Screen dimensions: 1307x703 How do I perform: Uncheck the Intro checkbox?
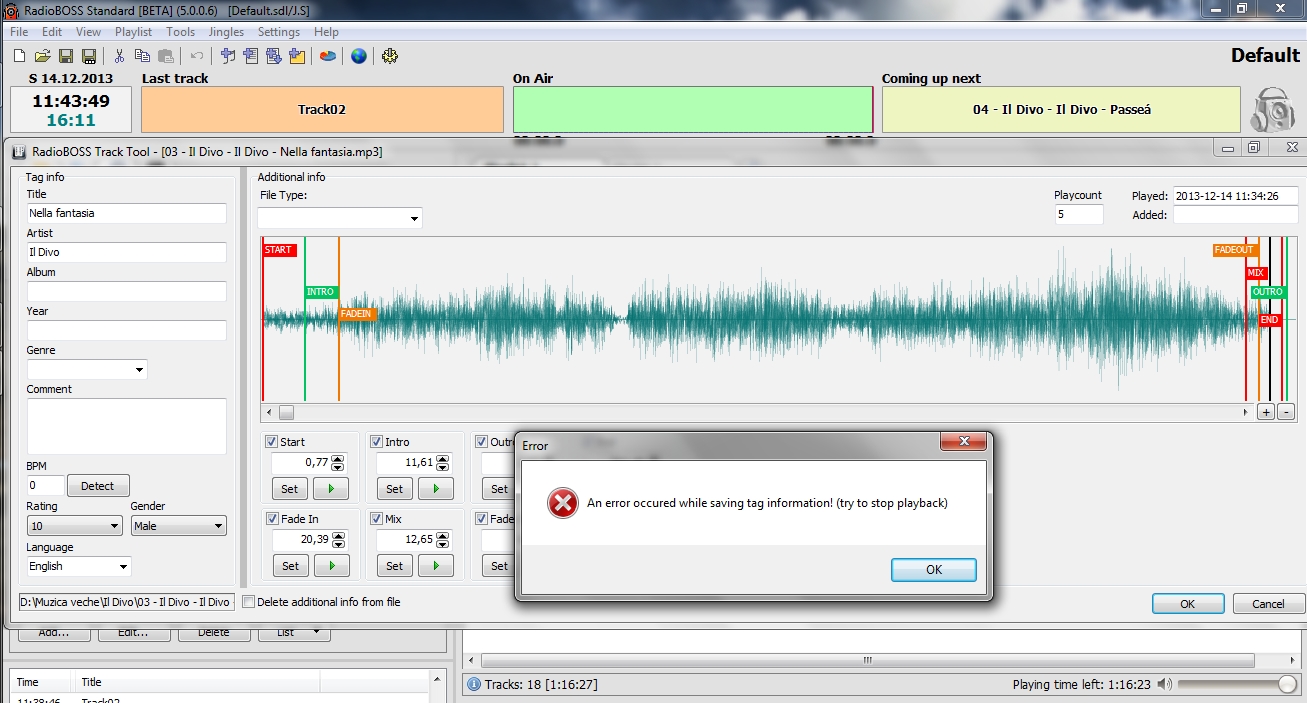pyautogui.click(x=376, y=442)
